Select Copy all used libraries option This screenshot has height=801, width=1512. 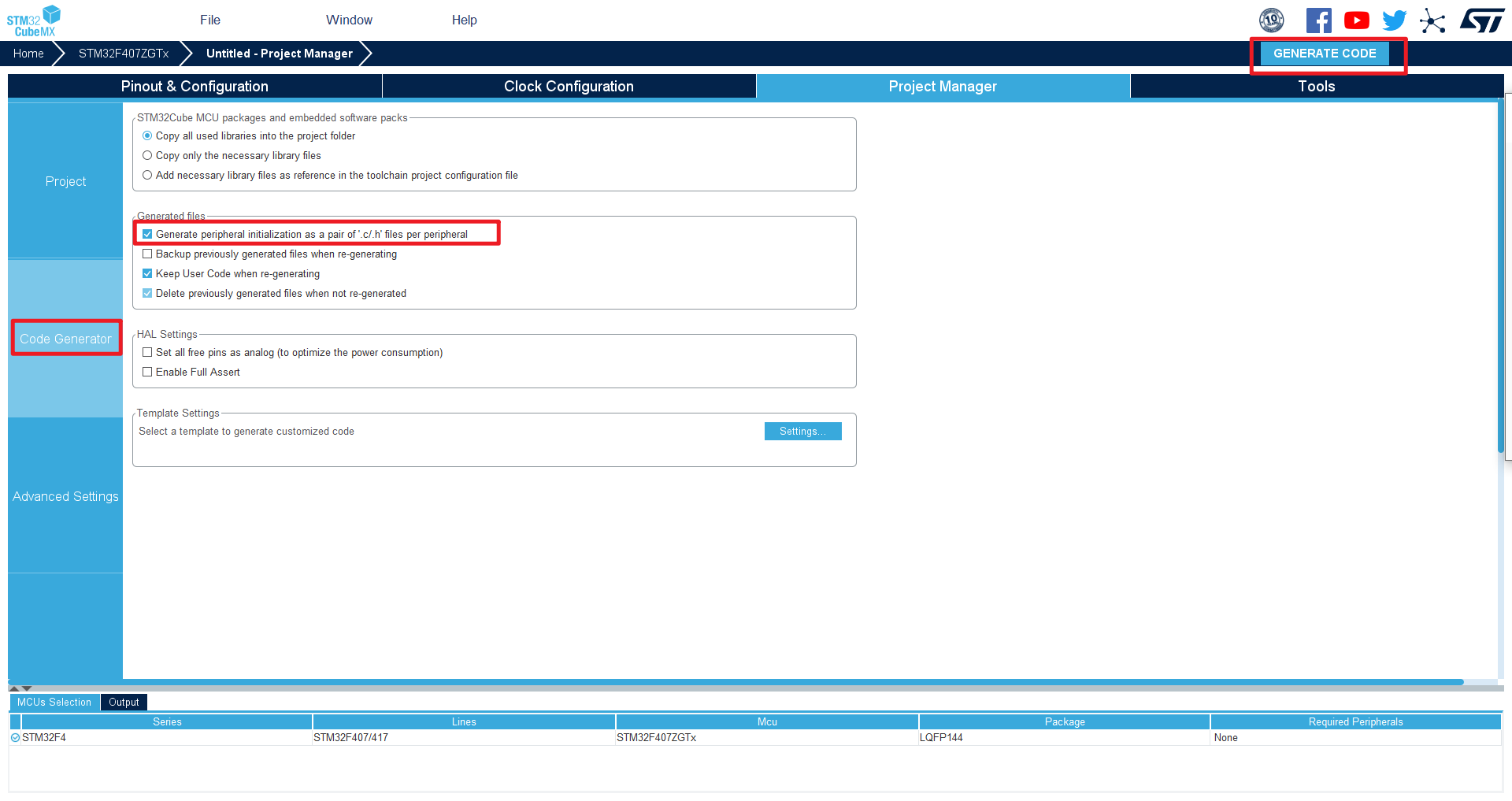[x=147, y=136]
